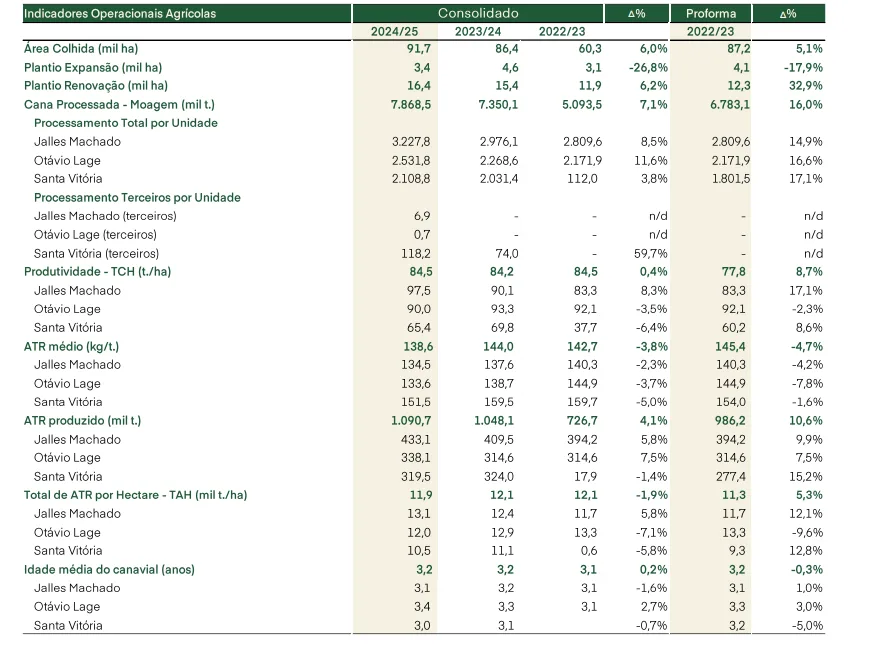Select the 74,0 Santa Vitória terceiros value
Viewport: 879px width, 657px height.
point(507,253)
